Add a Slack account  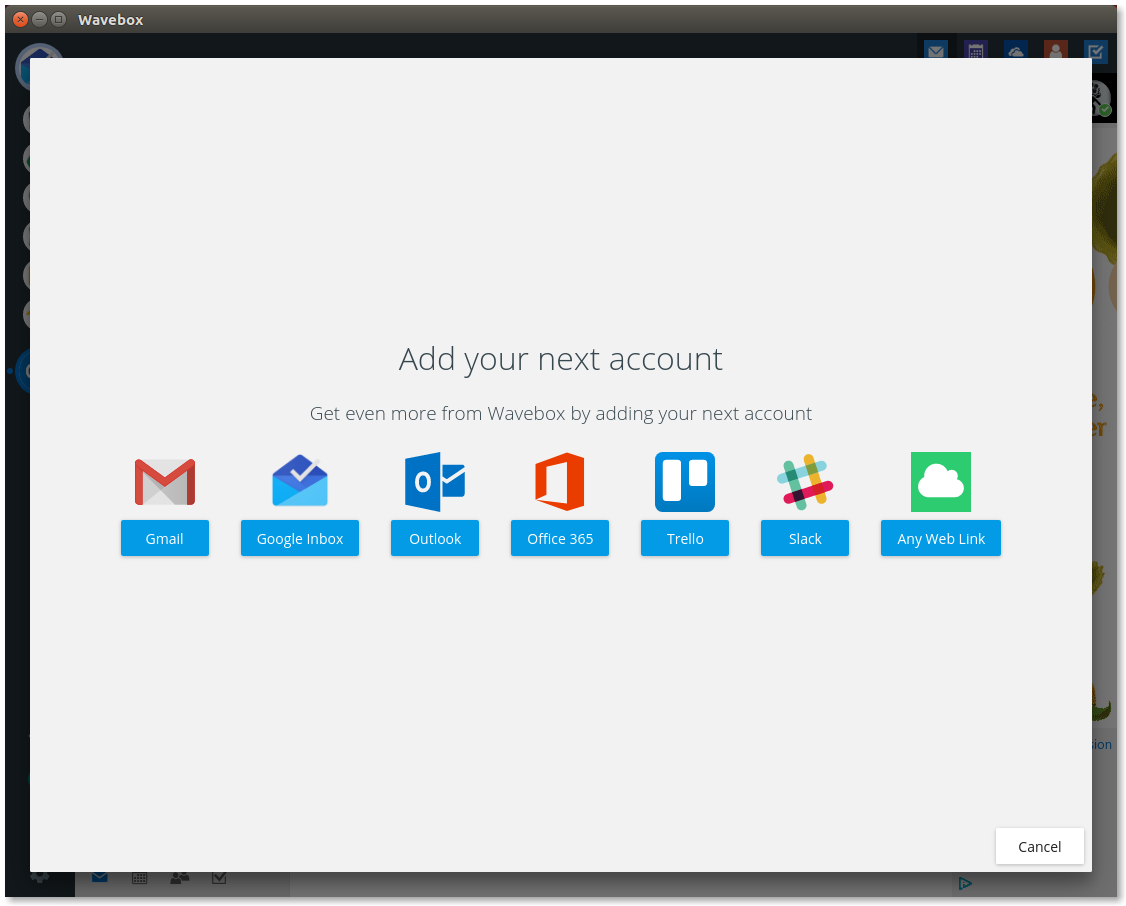point(804,538)
